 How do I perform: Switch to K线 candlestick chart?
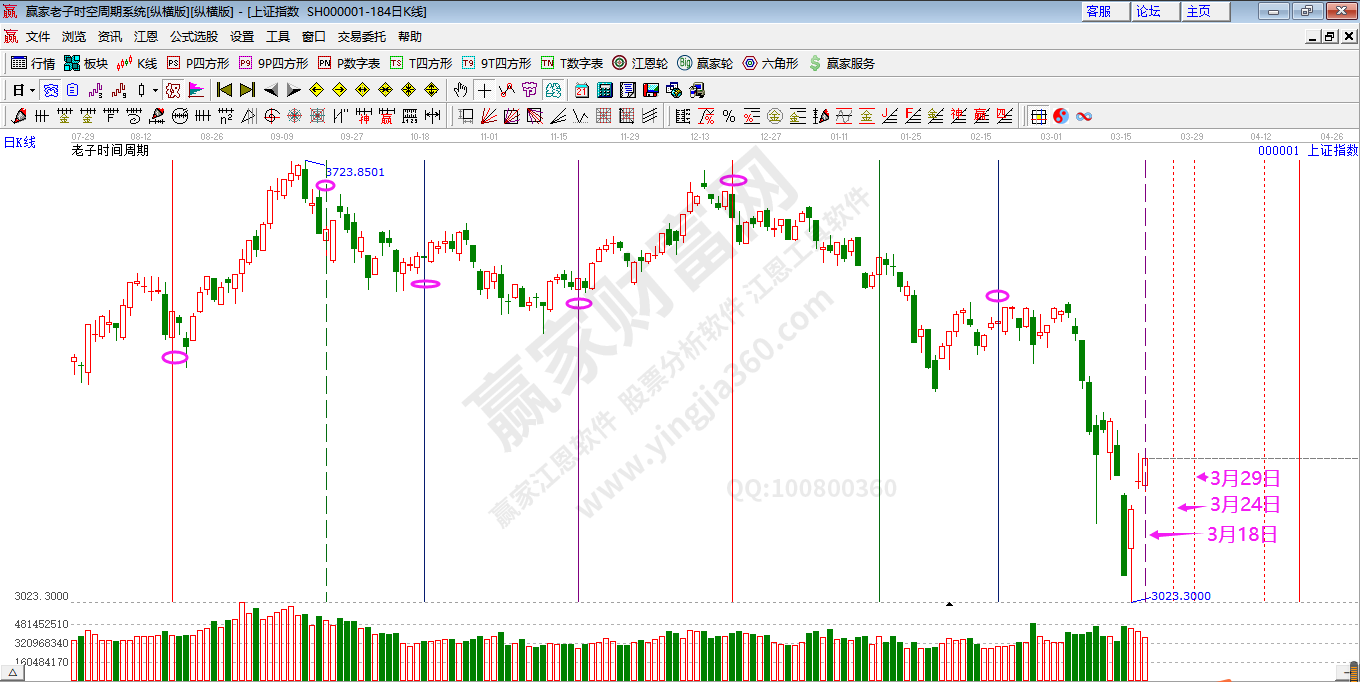137,63
